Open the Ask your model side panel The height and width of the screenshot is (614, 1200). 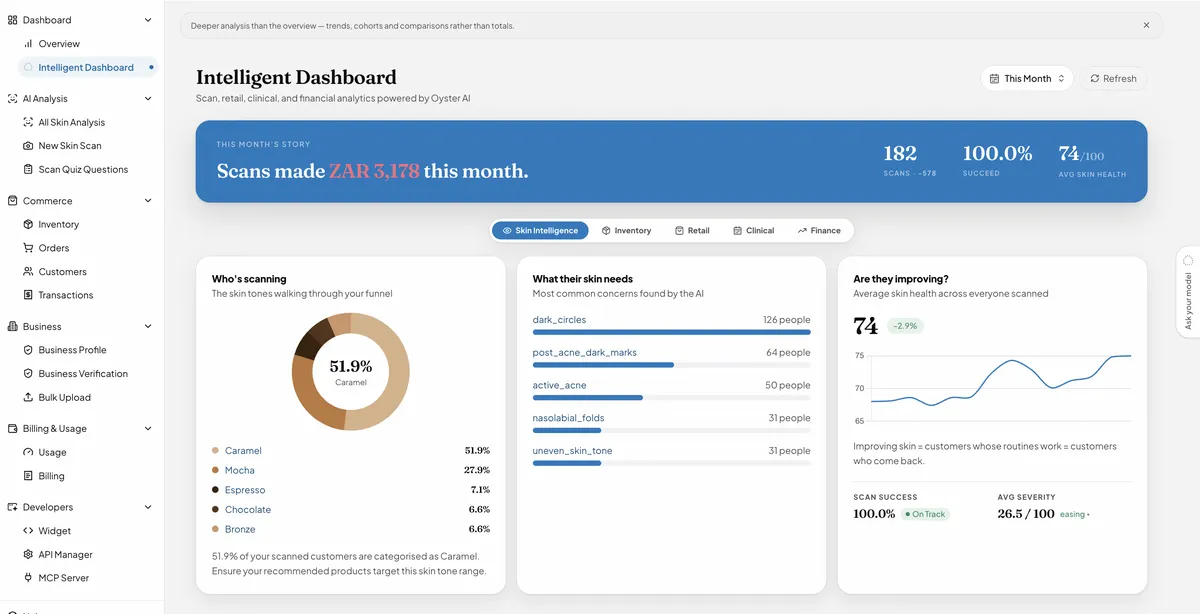(x=1188, y=291)
